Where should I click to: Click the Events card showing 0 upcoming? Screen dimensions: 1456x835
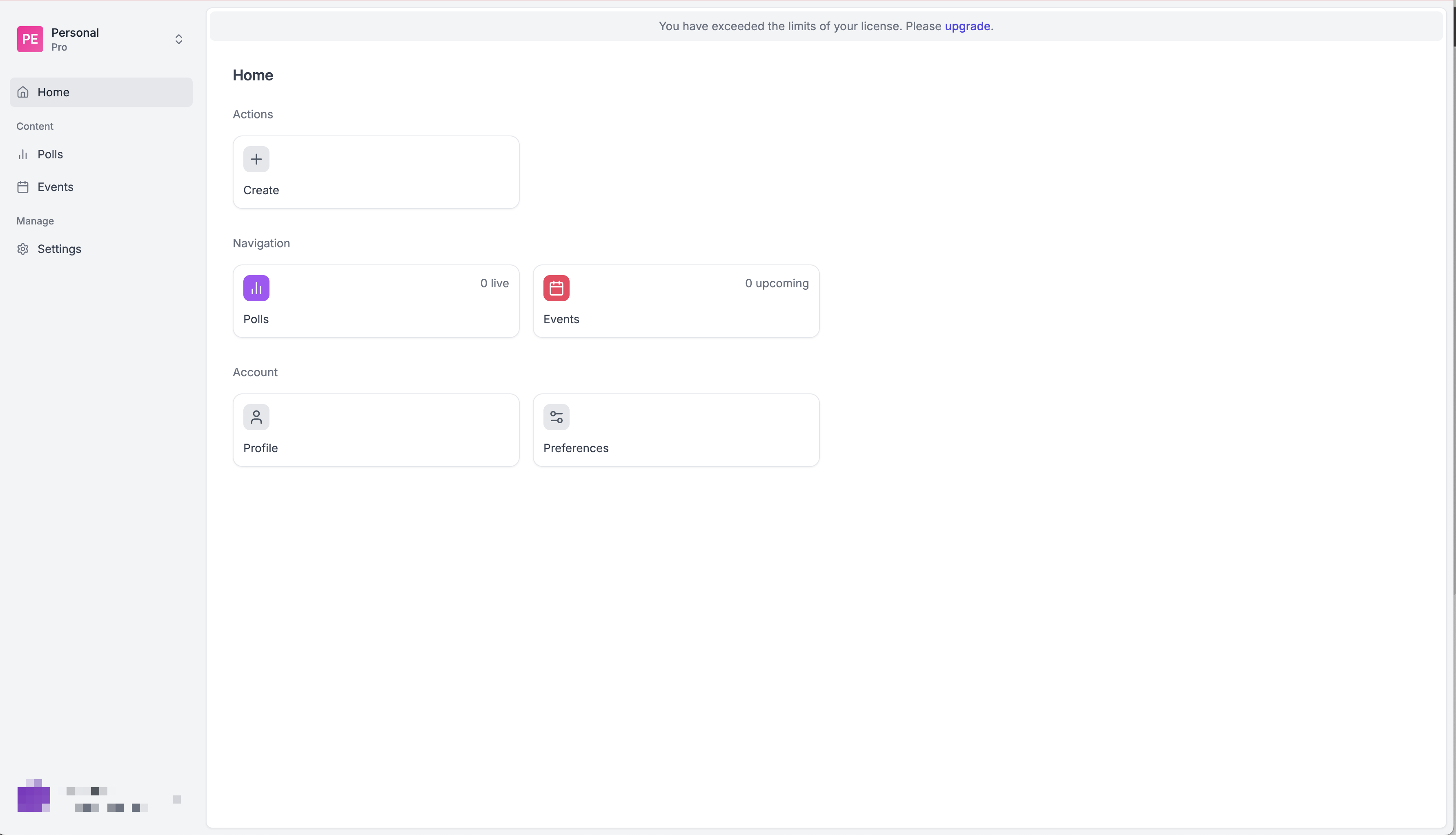click(x=676, y=301)
